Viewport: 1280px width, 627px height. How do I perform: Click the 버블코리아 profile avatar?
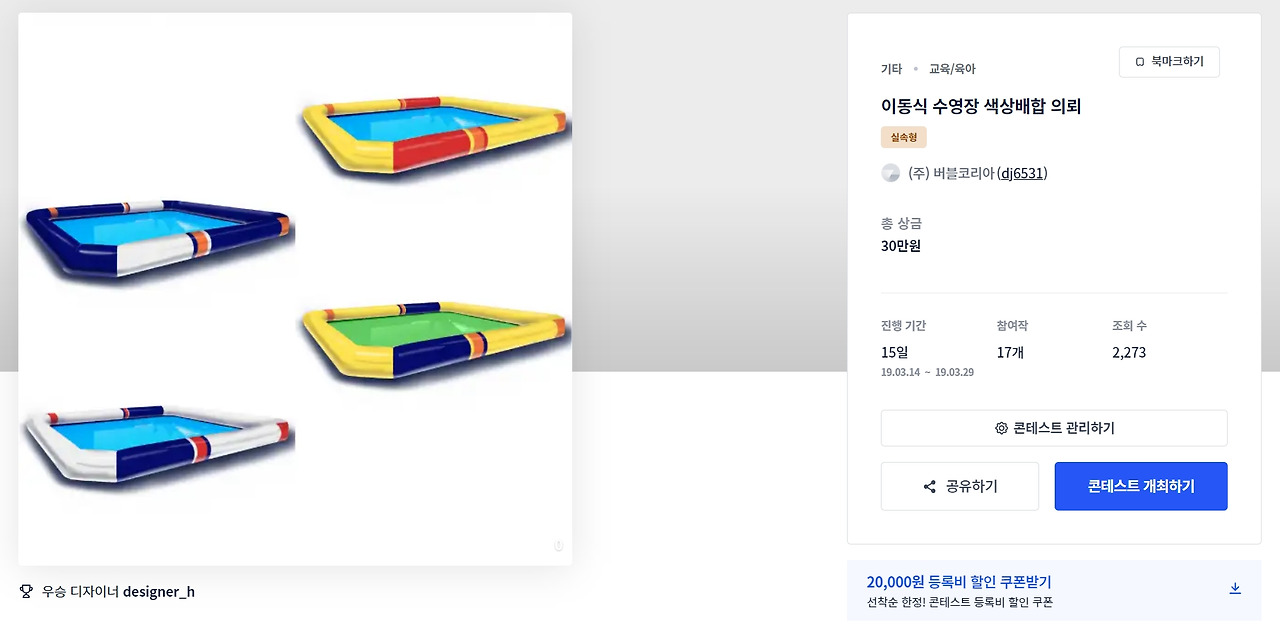coord(890,173)
